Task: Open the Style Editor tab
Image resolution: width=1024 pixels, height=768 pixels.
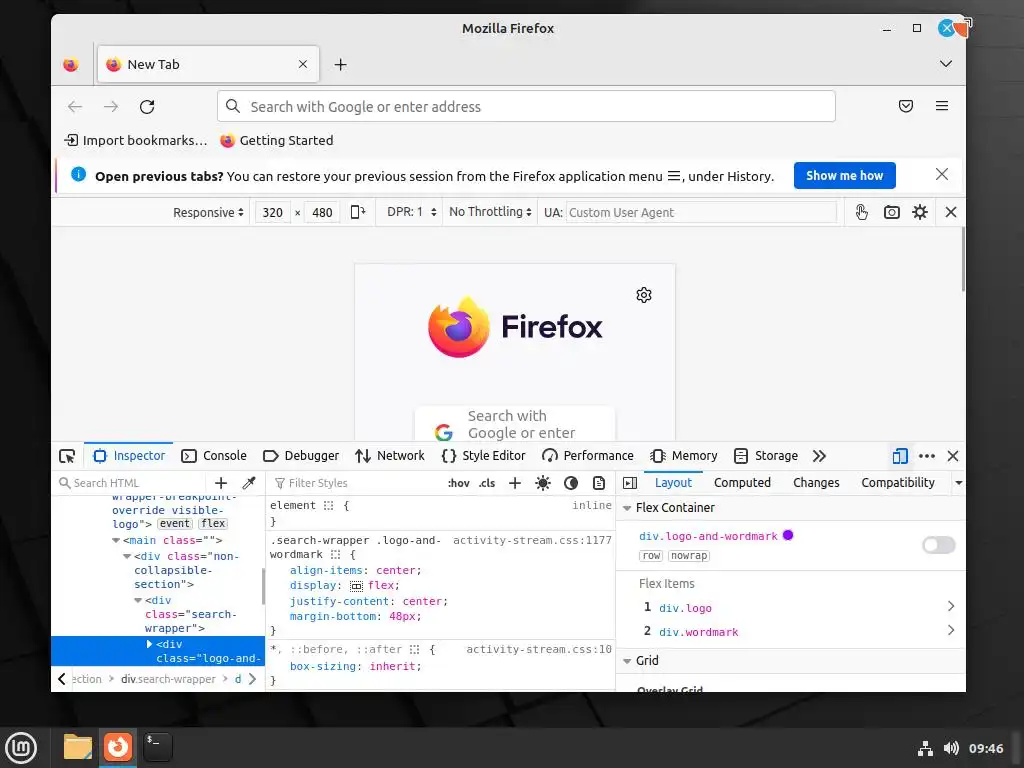Action: [x=483, y=456]
